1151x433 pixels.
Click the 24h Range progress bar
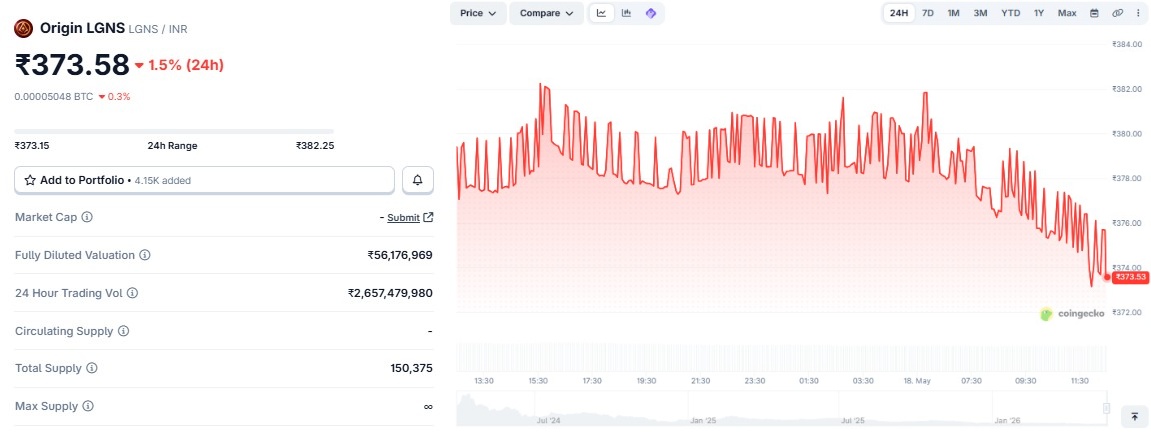point(174,131)
